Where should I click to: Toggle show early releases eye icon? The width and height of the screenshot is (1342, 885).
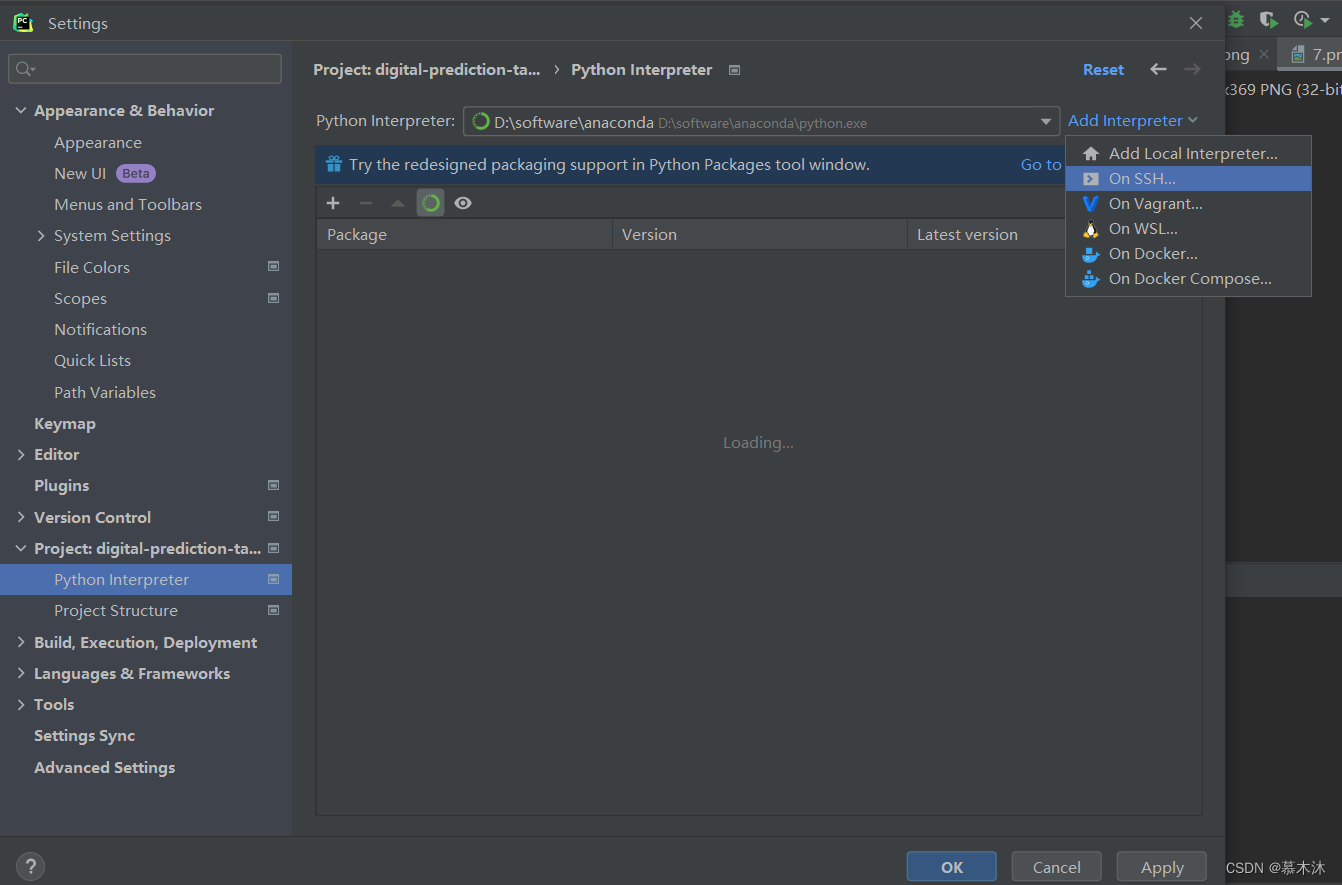coord(462,203)
